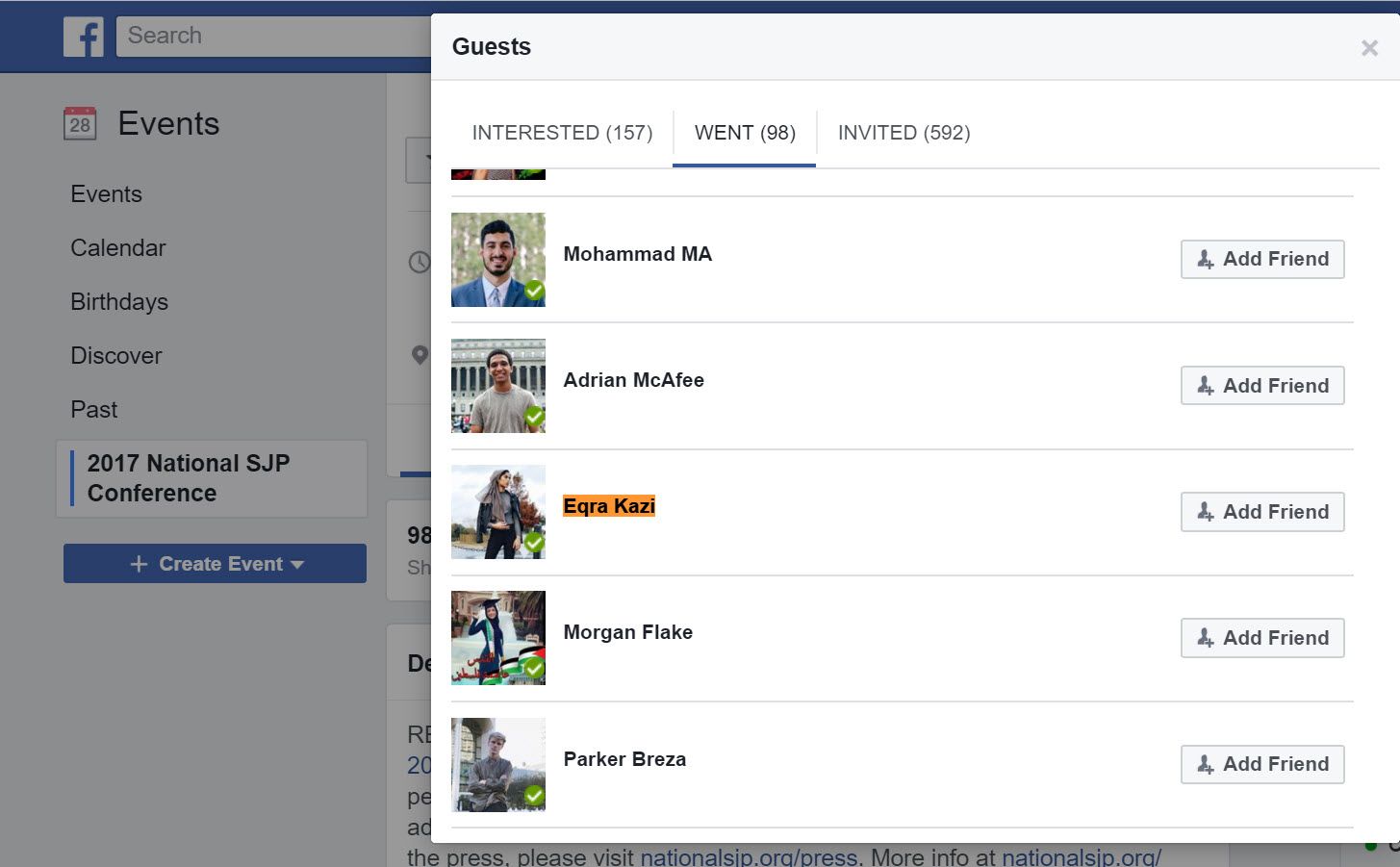The image size is (1400, 867).
Task: Open the Invited (592) tab
Action: 904,133
